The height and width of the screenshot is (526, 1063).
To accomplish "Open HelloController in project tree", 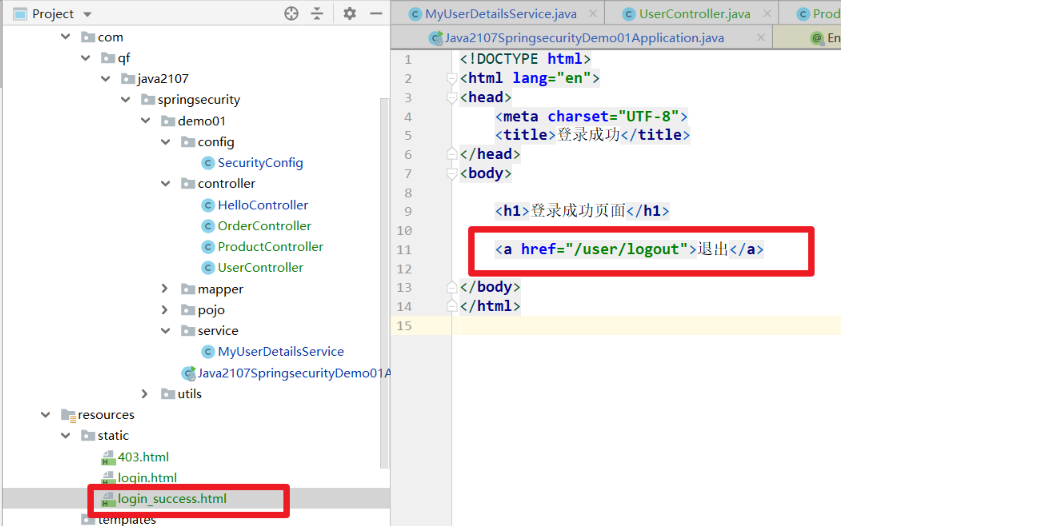I will pos(263,205).
